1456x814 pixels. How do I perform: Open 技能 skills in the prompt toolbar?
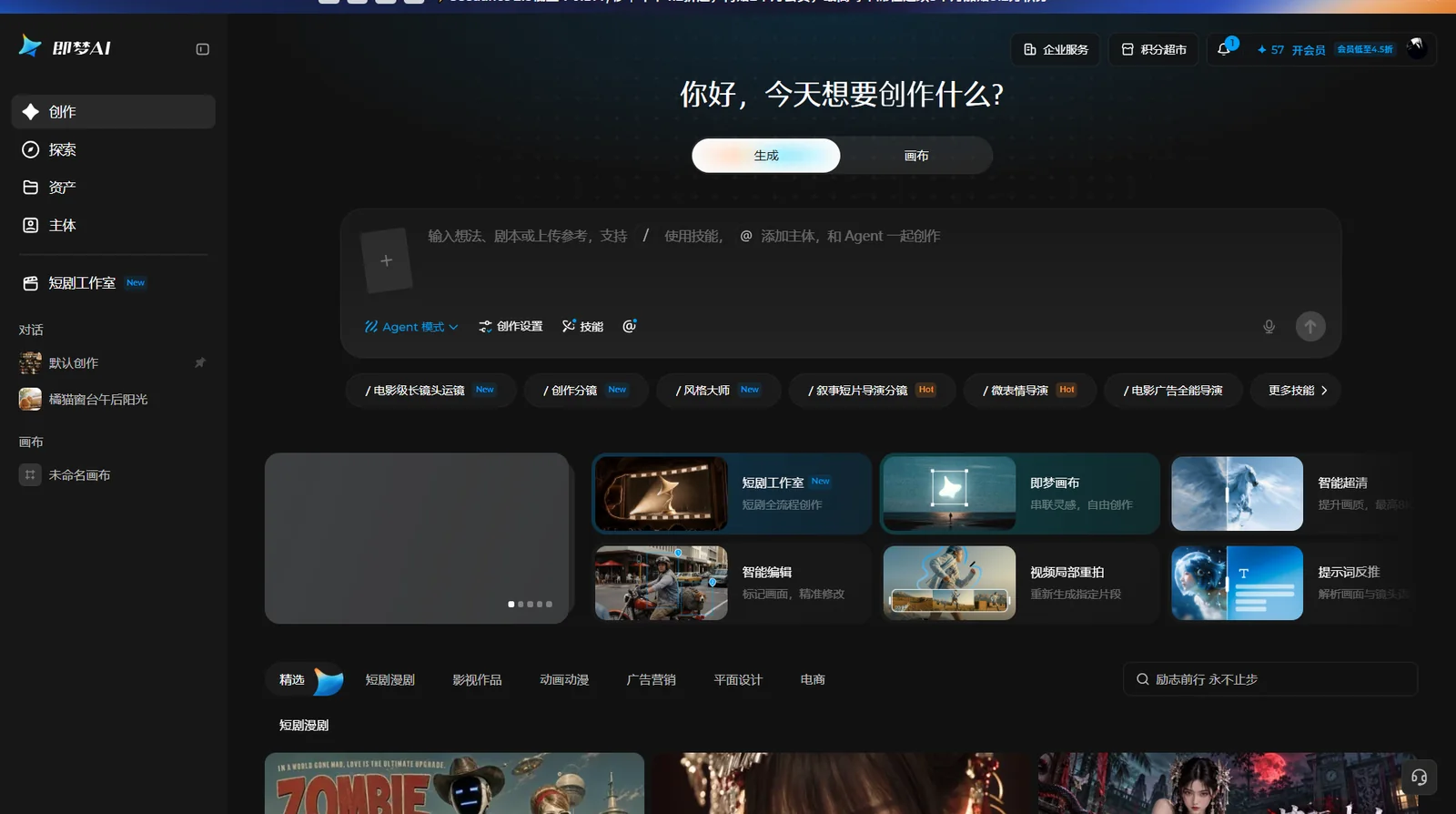point(582,326)
